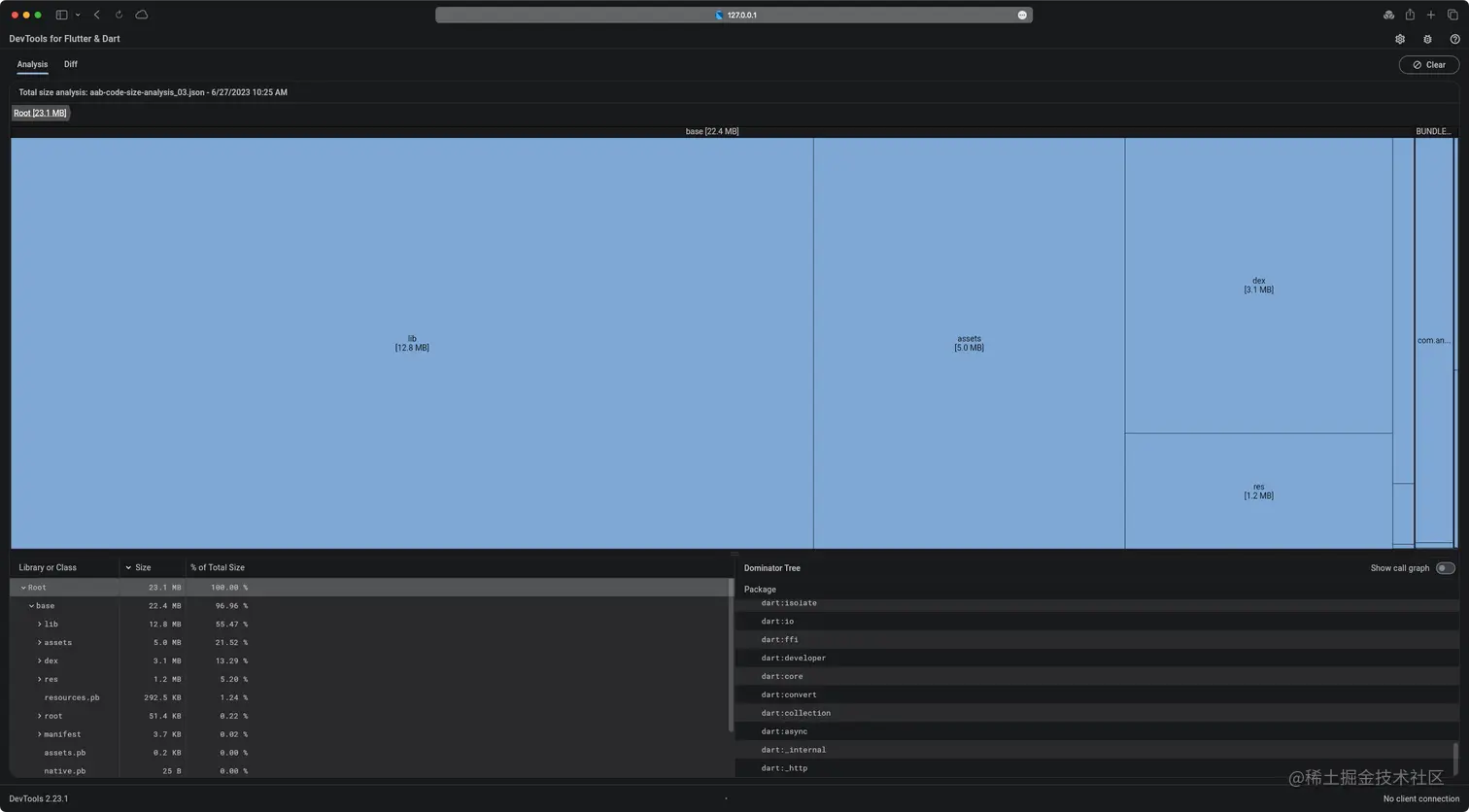Image resolution: width=1469 pixels, height=812 pixels.
Task: Reload the page with the refresh icon
Action: point(119,15)
